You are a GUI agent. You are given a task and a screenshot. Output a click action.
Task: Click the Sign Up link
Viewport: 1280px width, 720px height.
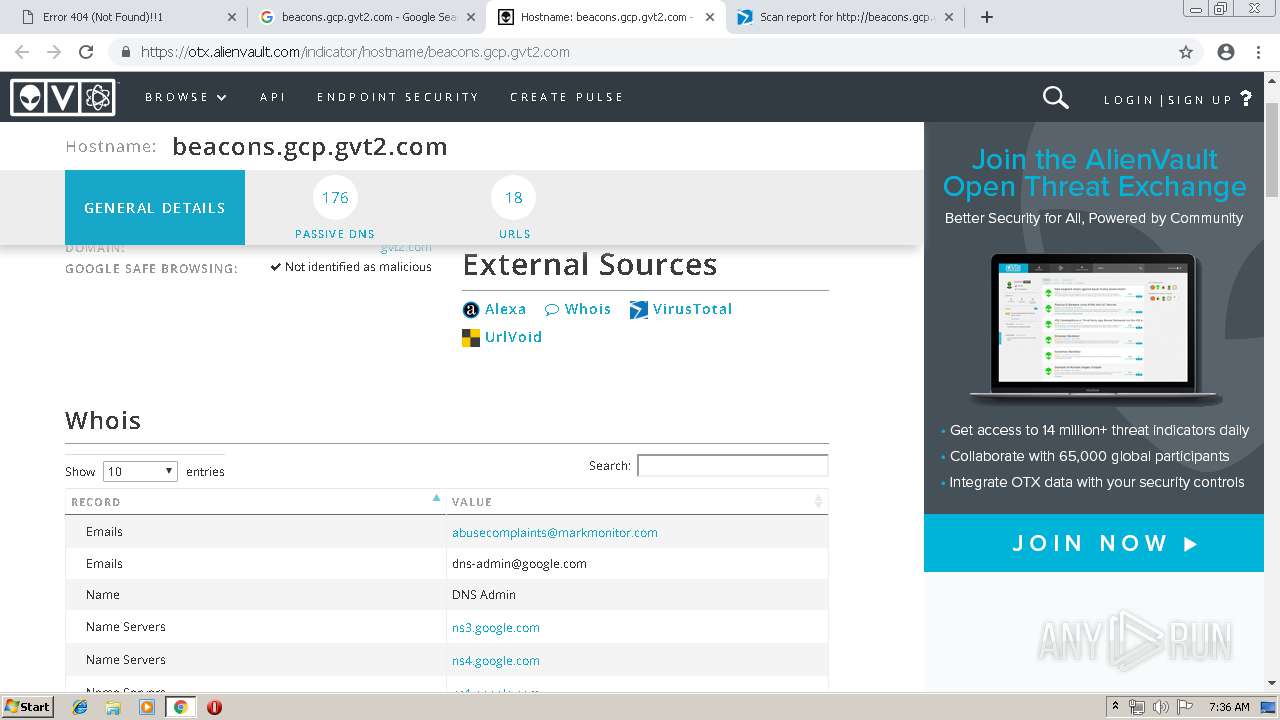pos(1200,100)
